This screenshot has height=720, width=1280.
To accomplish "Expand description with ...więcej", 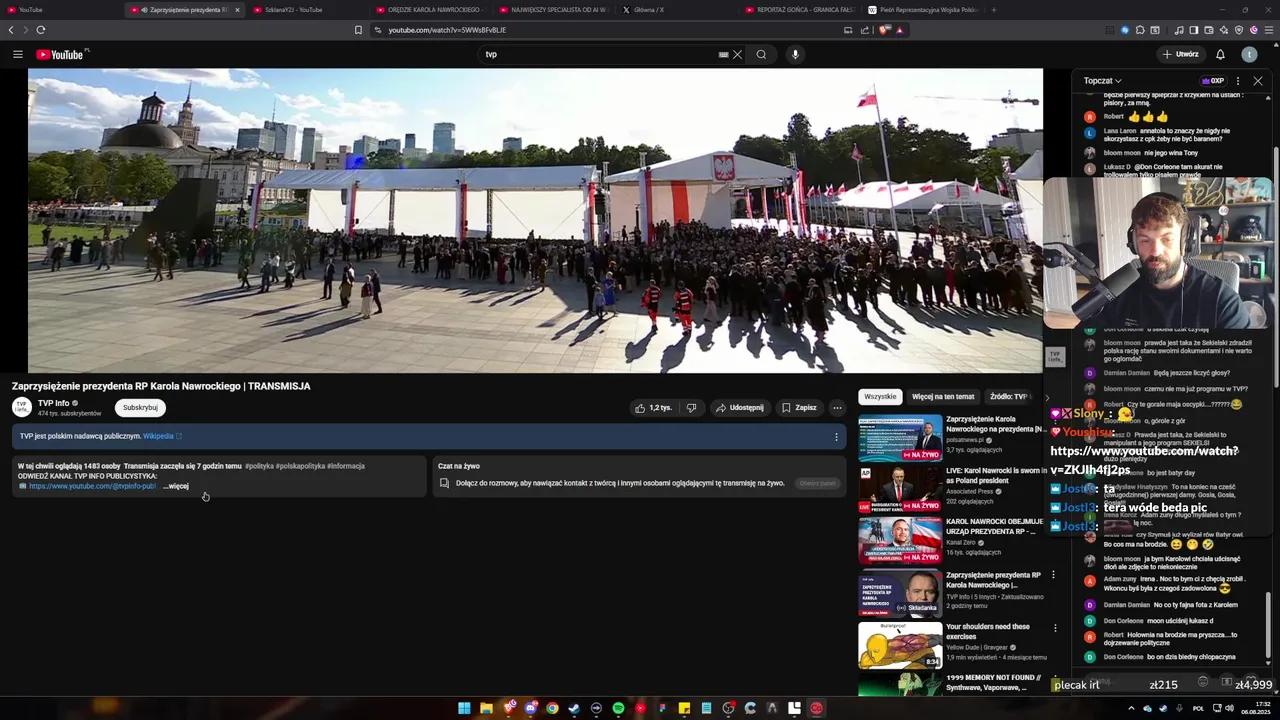I will 176,486.
